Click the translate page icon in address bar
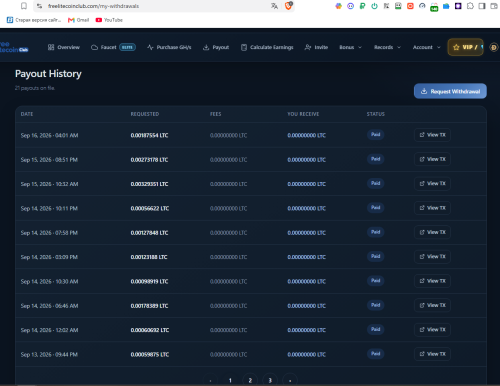The width and height of the screenshot is (500, 386). (274, 6)
